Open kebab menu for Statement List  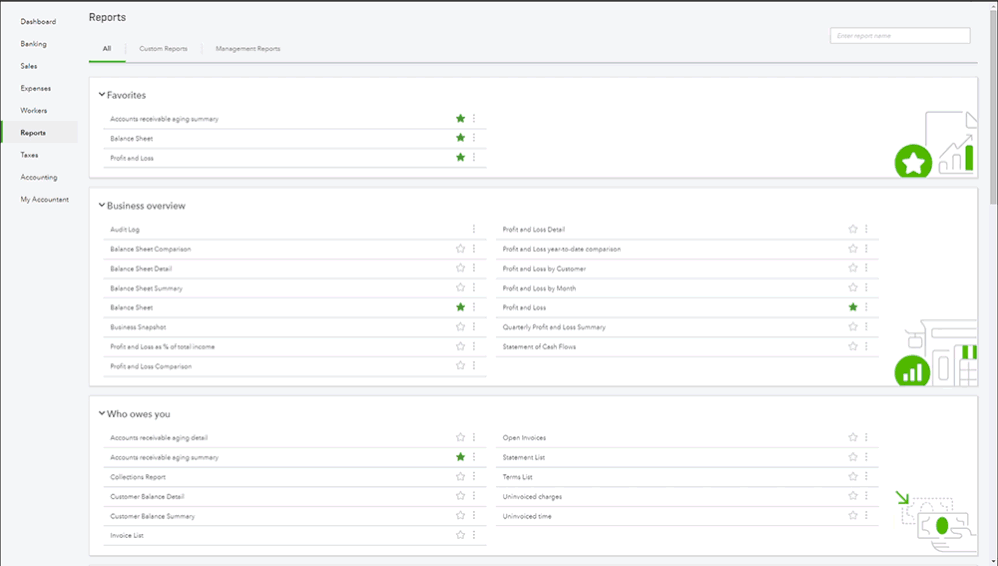pos(866,456)
